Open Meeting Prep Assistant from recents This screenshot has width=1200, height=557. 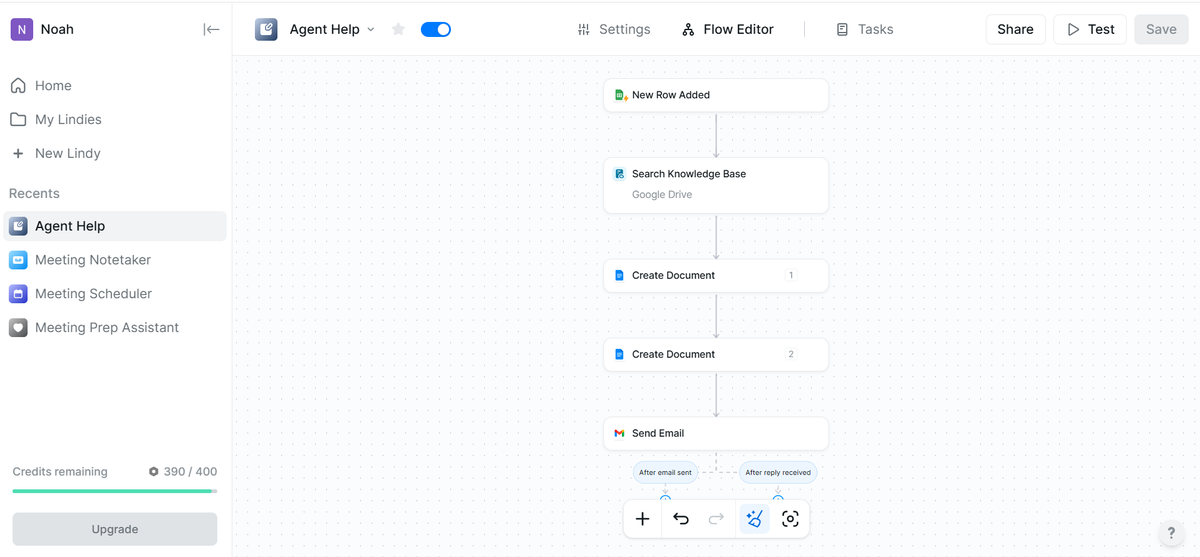click(115, 328)
